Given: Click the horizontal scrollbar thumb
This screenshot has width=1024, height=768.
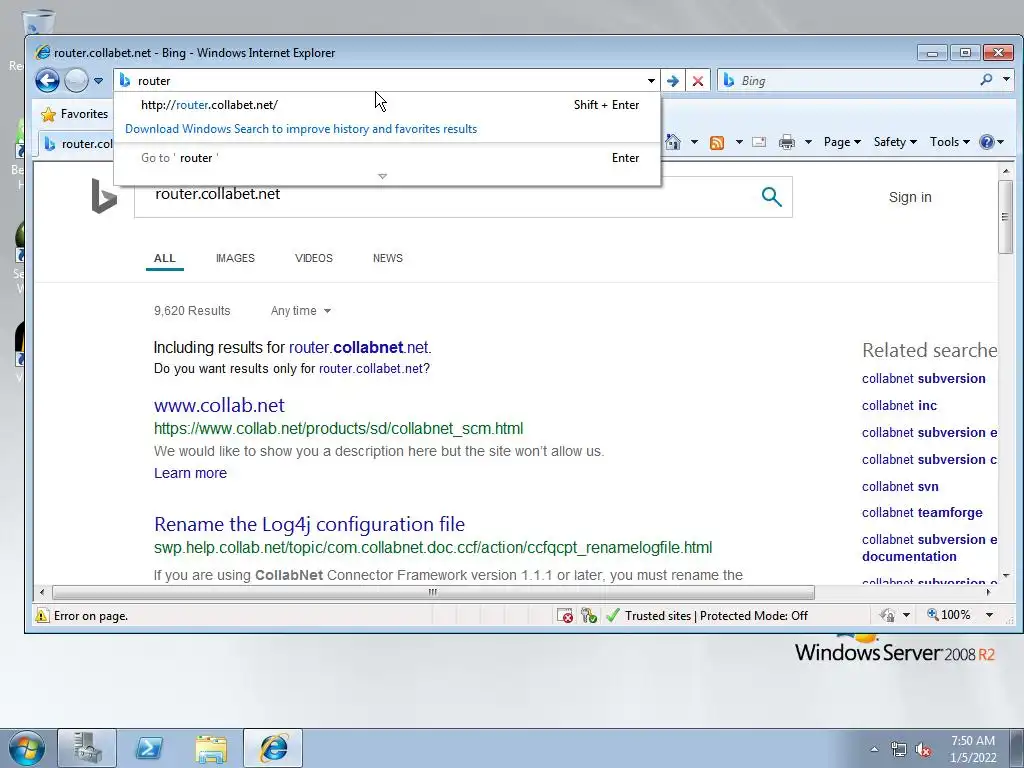Looking at the screenshot, I should [x=433, y=592].
